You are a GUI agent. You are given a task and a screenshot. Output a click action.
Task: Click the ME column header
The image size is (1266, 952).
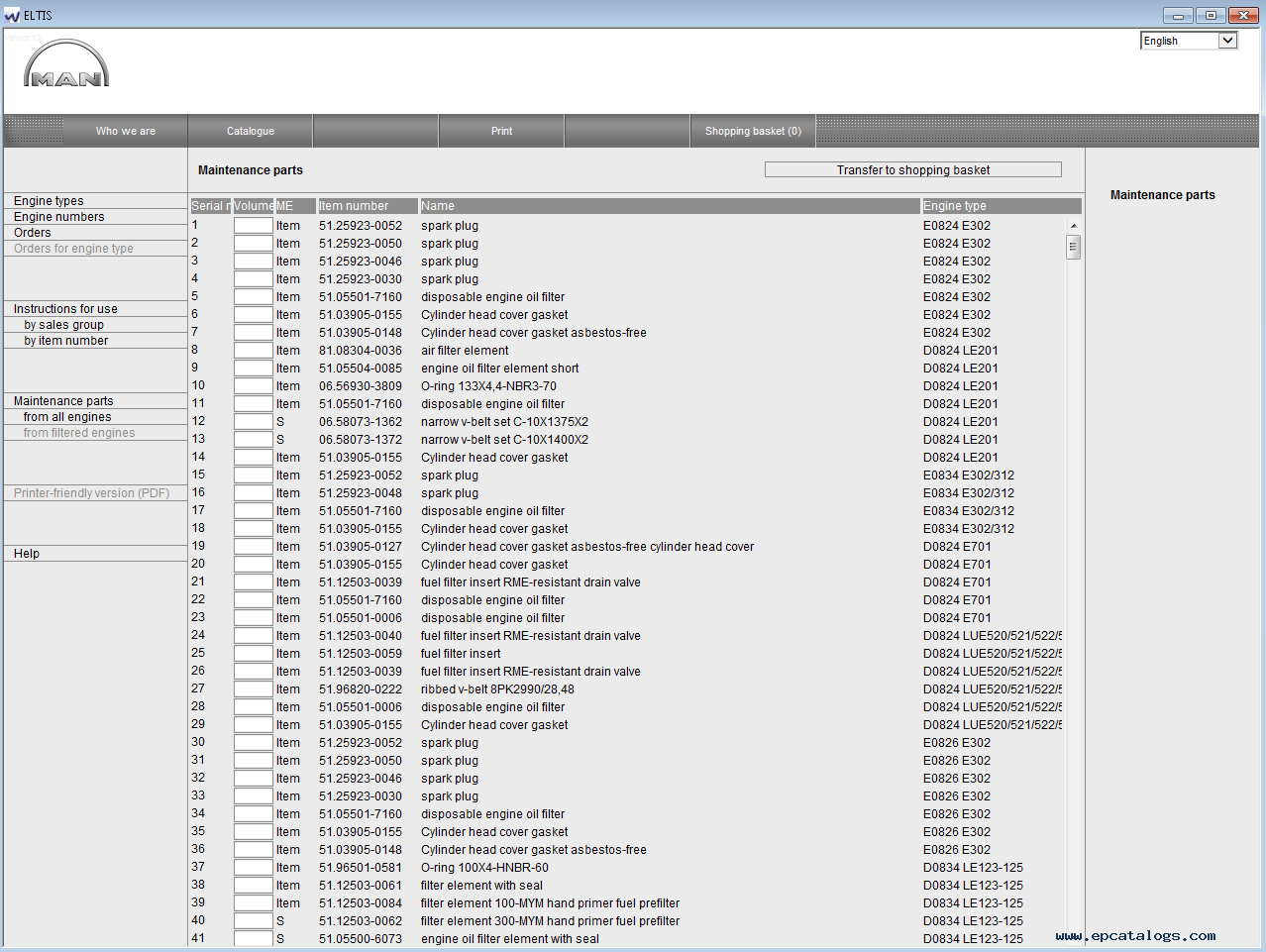click(295, 206)
